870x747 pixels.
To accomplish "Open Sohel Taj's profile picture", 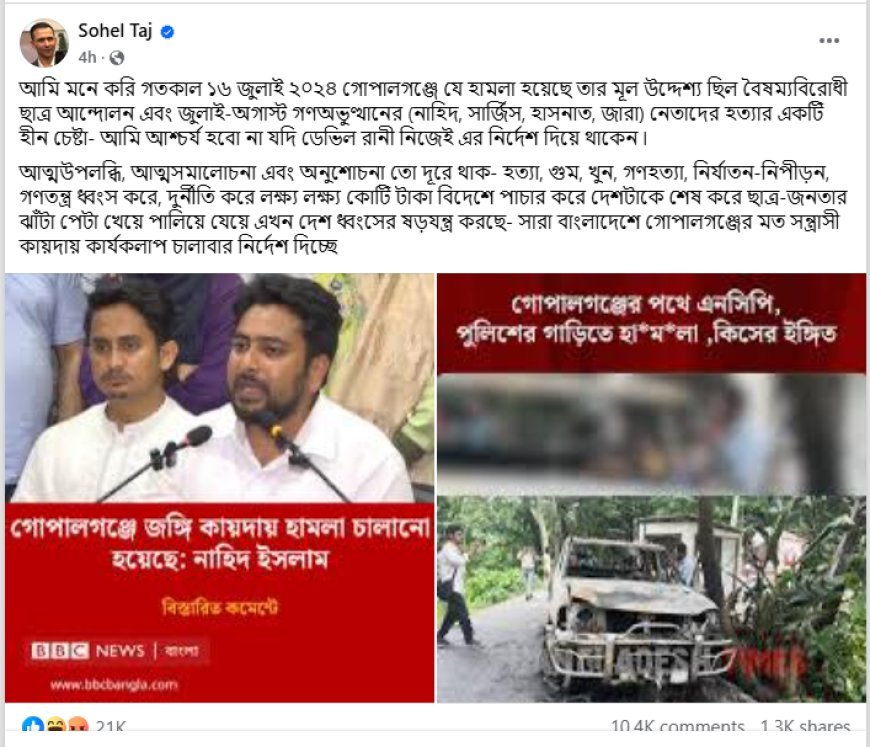I will click(x=43, y=42).
